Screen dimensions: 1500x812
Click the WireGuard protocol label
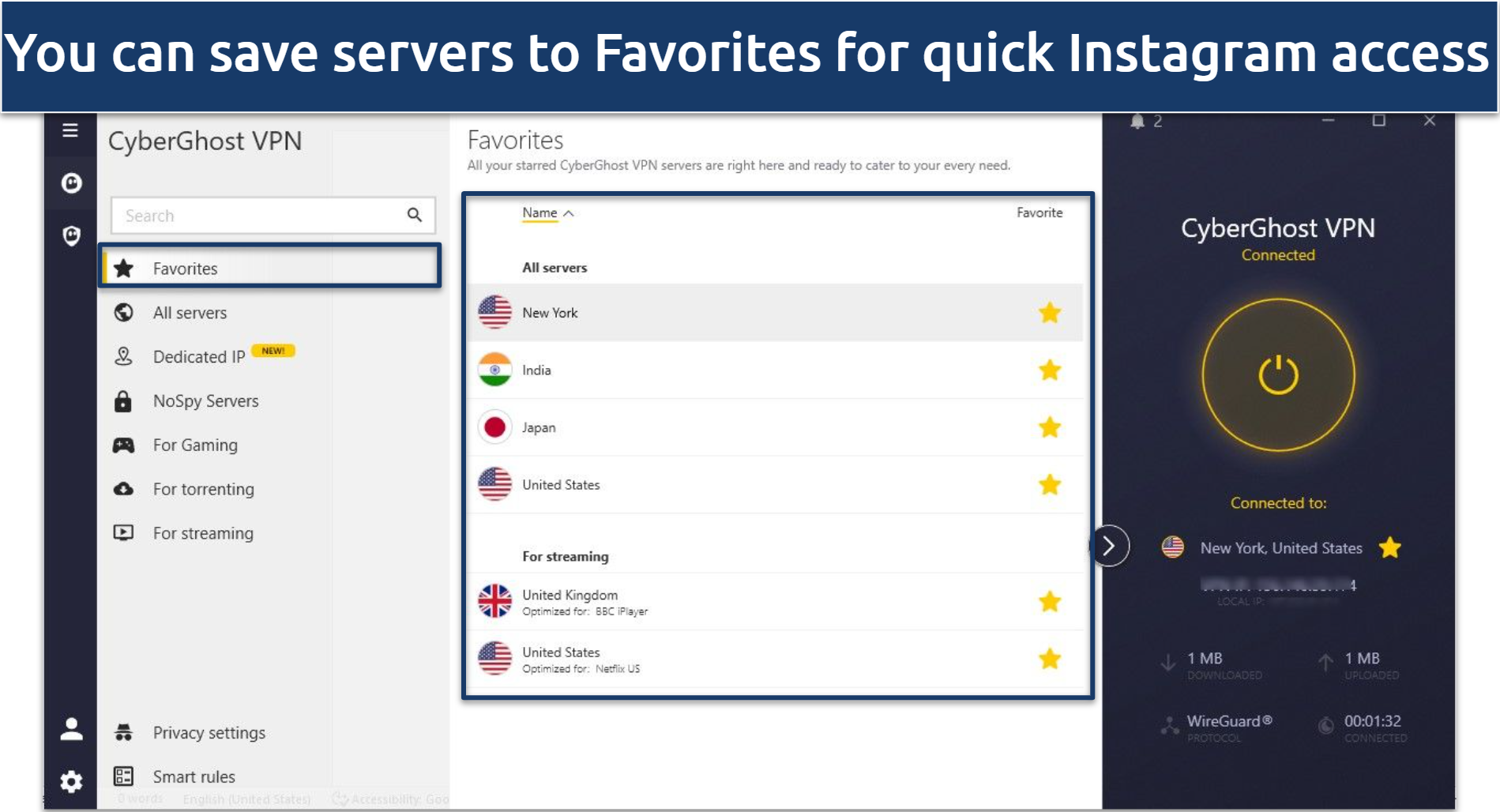[x=1230, y=721]
